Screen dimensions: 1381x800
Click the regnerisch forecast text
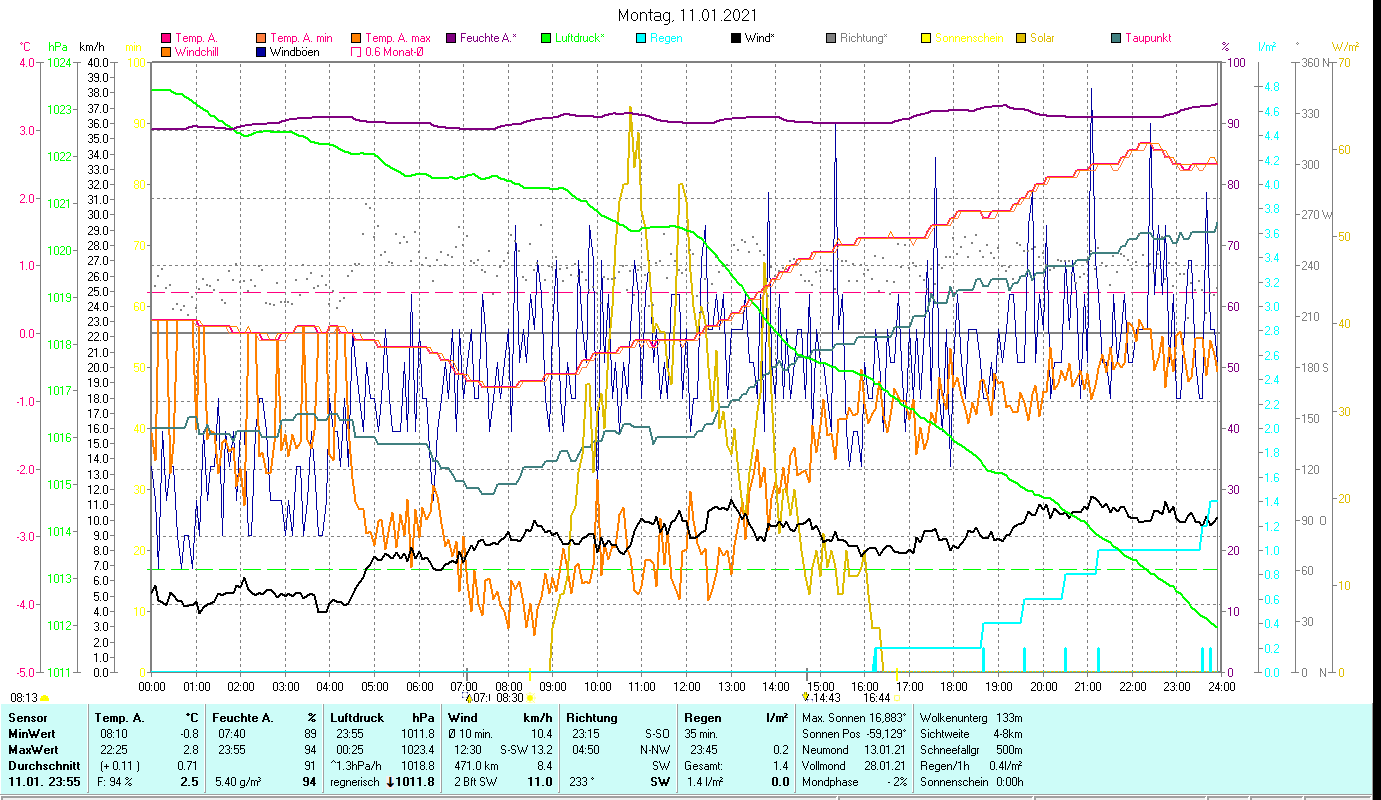[x=355, y=782]
